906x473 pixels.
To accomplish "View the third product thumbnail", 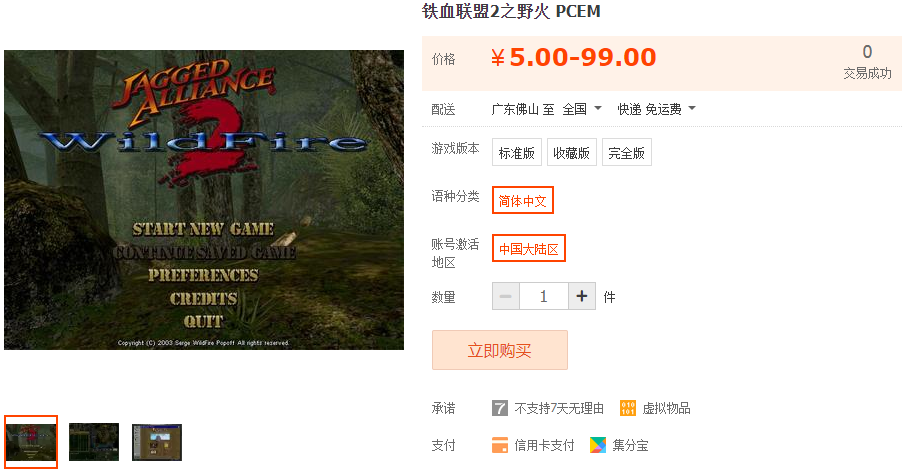I will point(157,442).
